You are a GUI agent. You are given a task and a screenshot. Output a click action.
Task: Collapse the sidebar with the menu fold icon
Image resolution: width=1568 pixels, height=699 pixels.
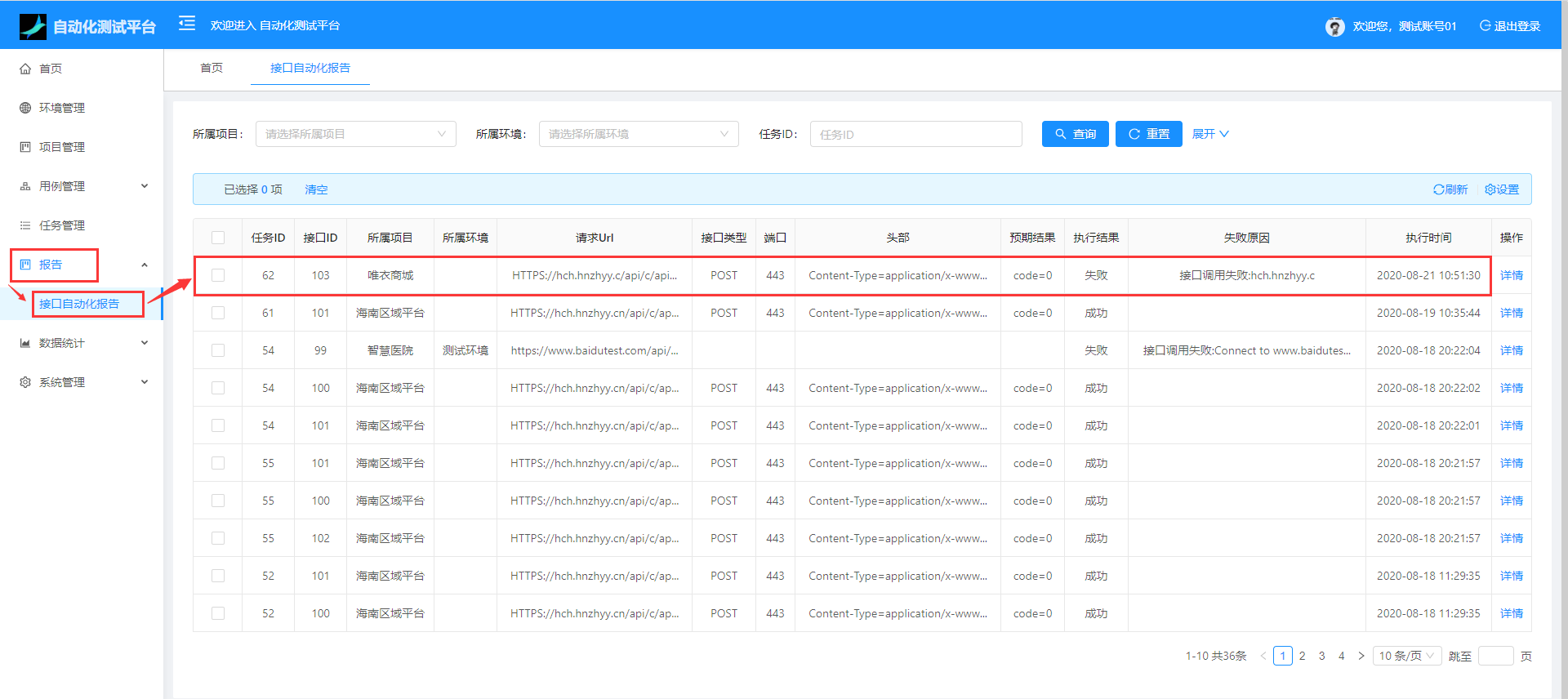point(187,23)
